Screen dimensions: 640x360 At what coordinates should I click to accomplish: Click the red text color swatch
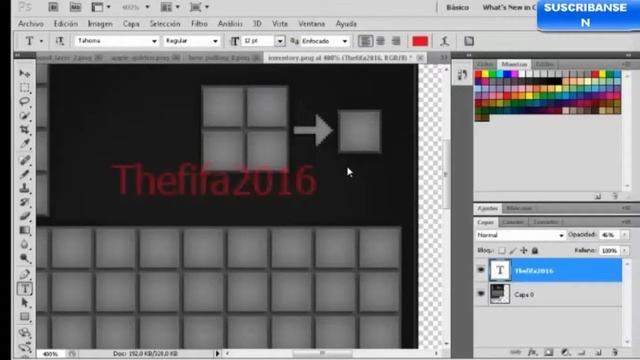420,41
